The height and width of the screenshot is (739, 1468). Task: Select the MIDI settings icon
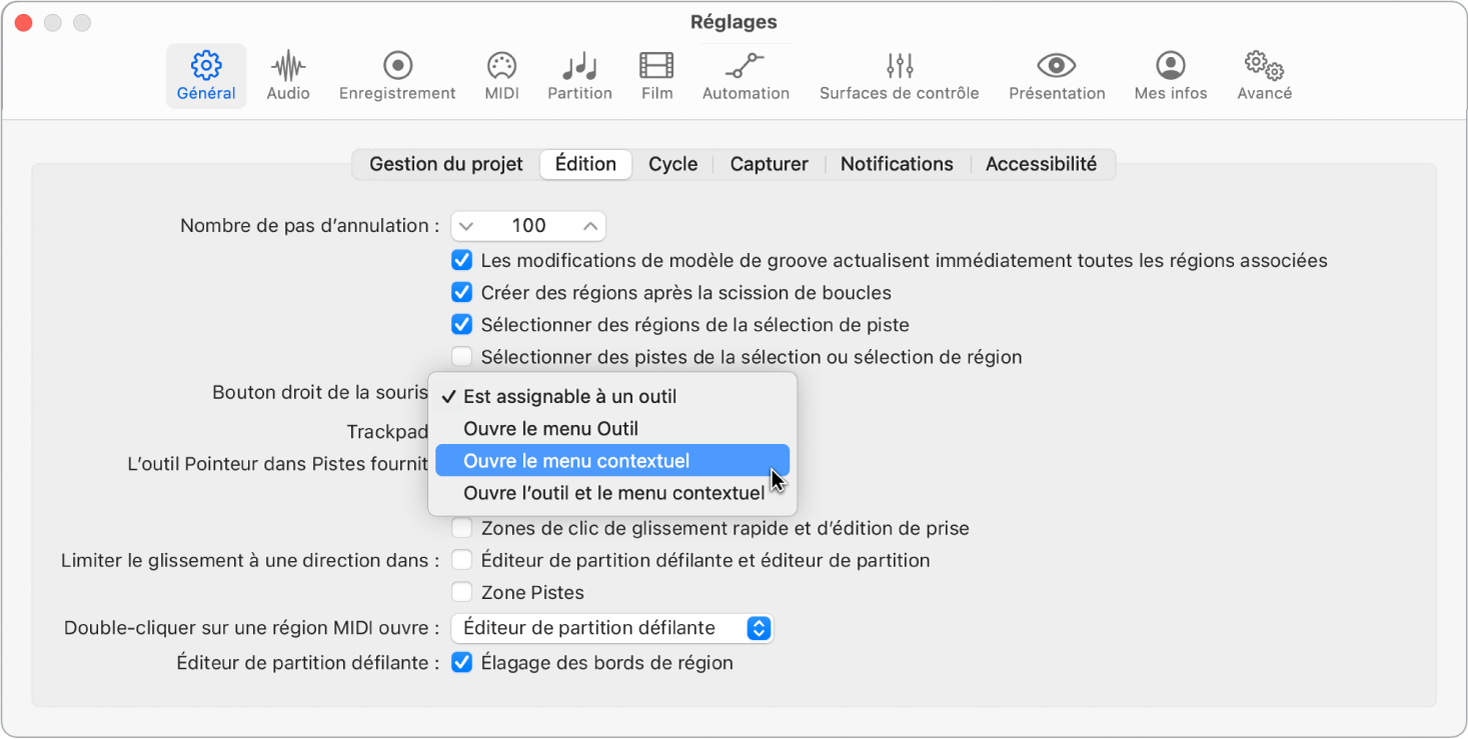coord(500,75)
